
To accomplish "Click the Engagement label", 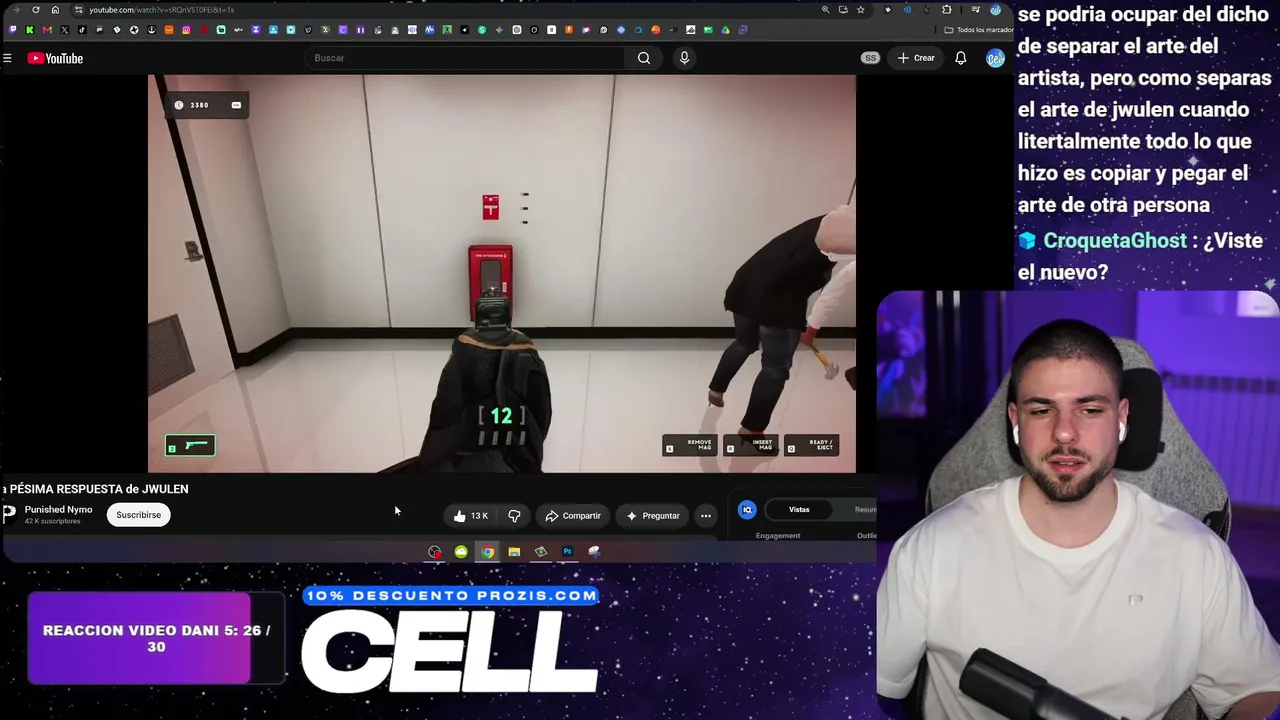I will [x=778, y=536].
